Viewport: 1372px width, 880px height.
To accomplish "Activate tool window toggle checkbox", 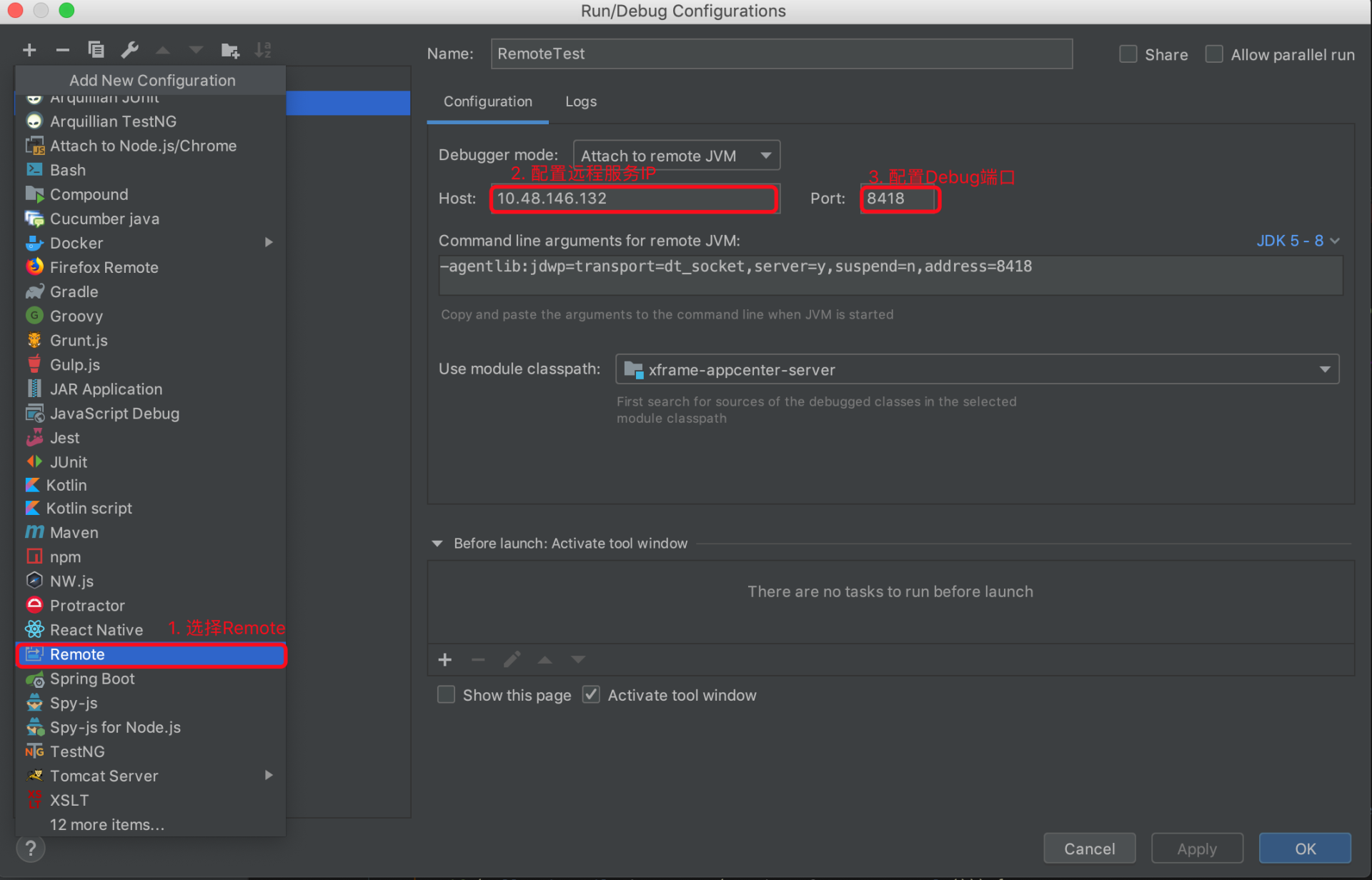I will point(590,694).
